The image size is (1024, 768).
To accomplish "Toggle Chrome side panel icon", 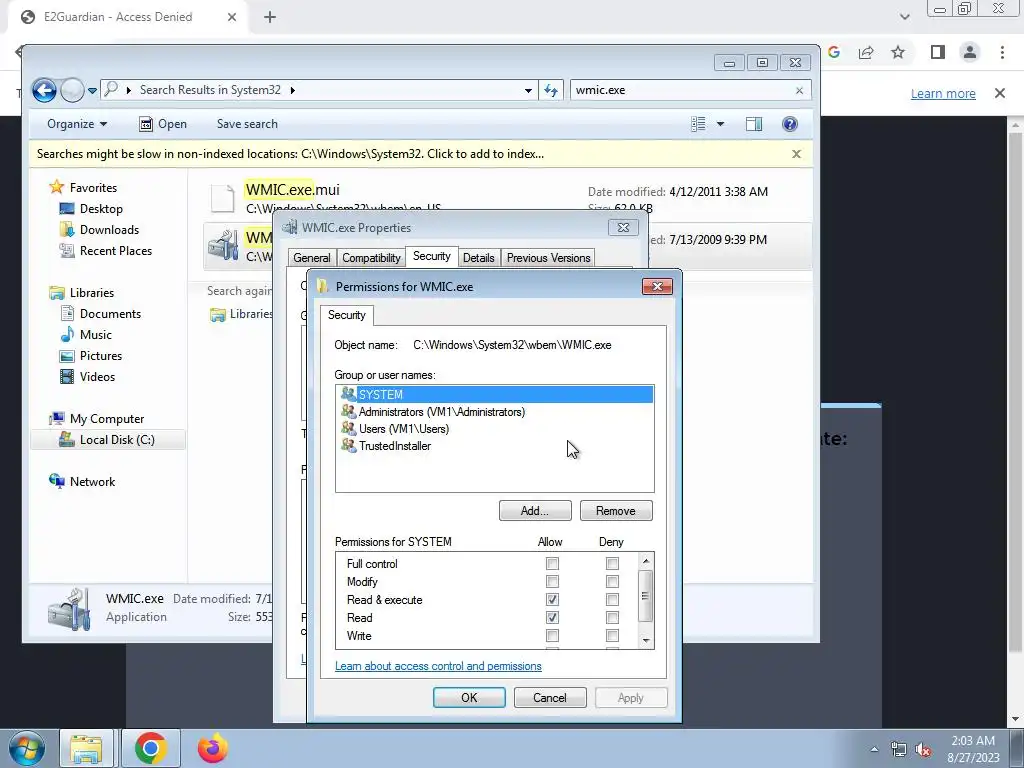I will 938,52.
